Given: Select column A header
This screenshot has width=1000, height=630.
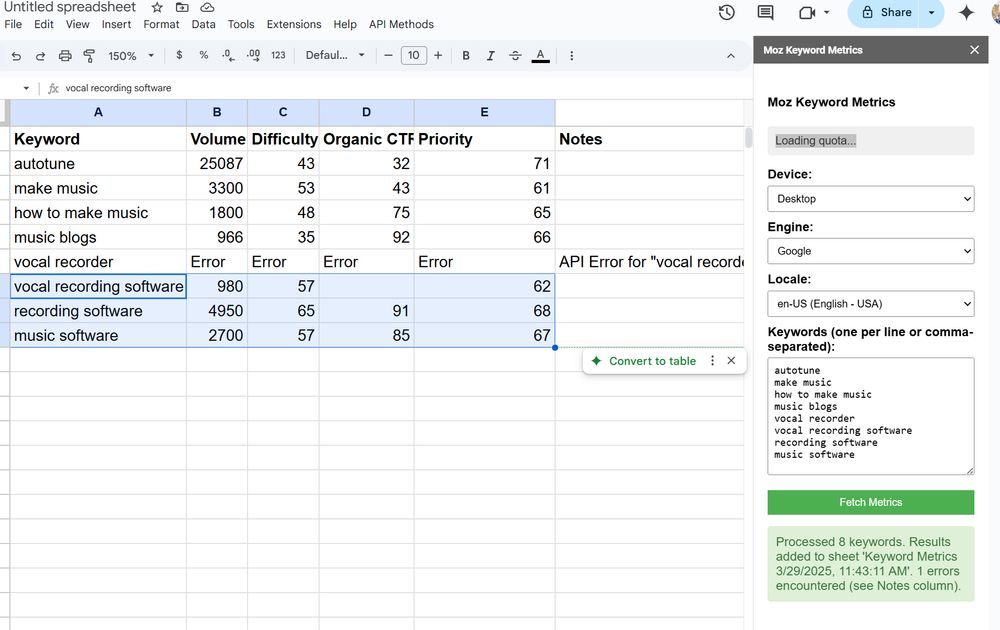Looking at the screenshot, I should click(98, 112).
